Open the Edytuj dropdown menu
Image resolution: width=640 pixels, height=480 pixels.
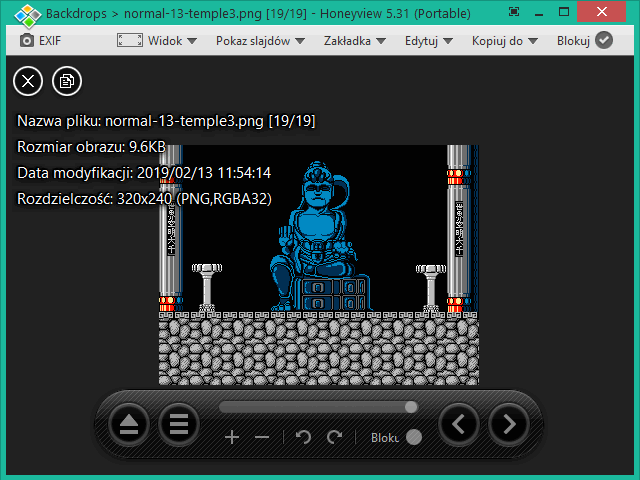click(x=428, y=41)
